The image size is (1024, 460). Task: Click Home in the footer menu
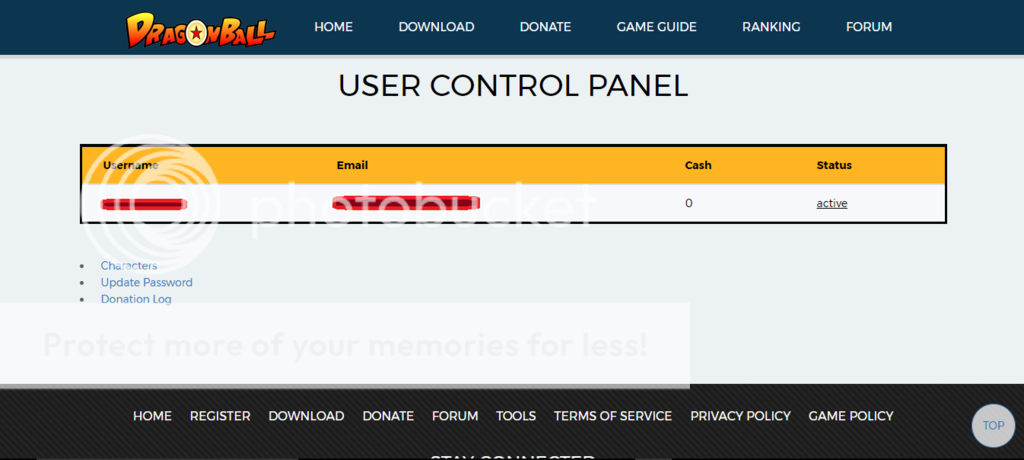pyautogui.click(x=152, y=416)
